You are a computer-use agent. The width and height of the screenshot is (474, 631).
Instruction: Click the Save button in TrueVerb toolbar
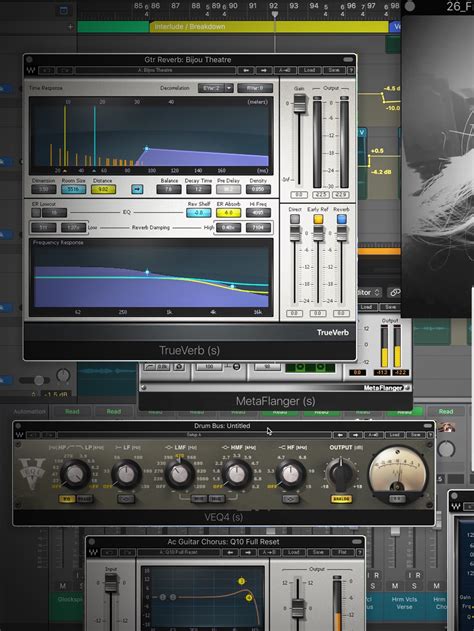click(x=334, y=70)
